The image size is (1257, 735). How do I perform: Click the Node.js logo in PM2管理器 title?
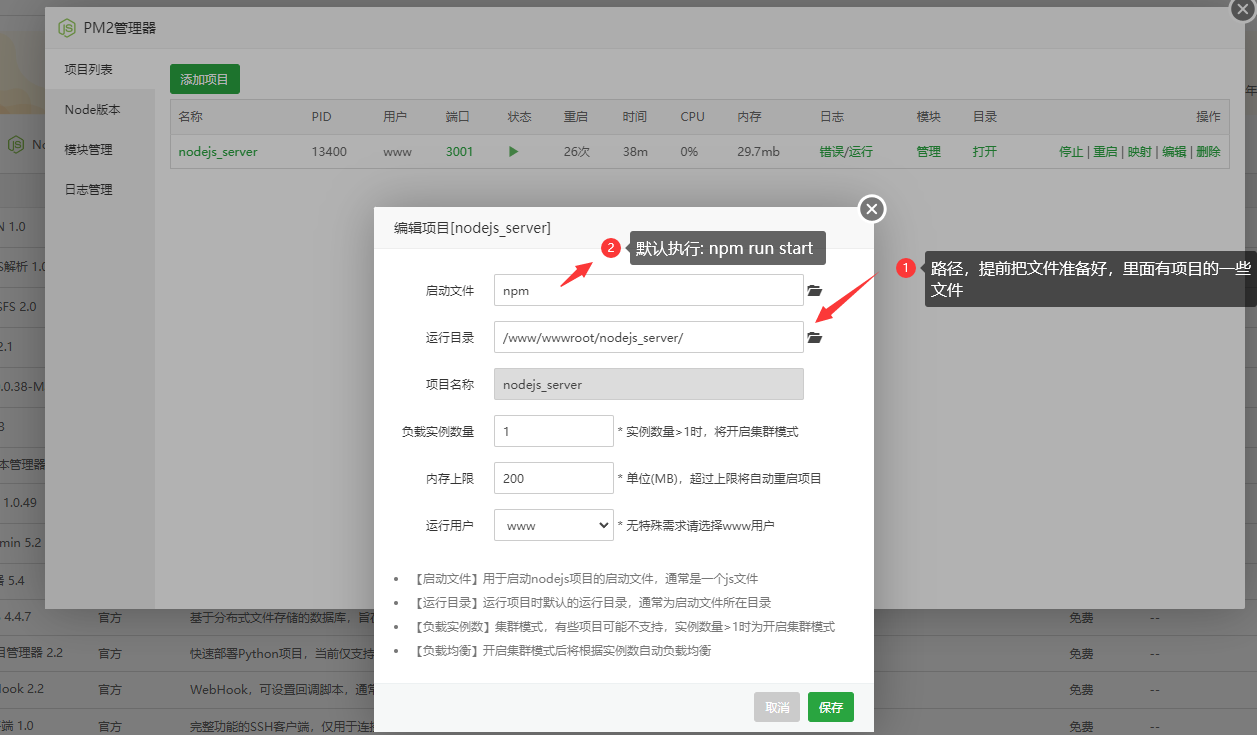click(x=68, y=28)
